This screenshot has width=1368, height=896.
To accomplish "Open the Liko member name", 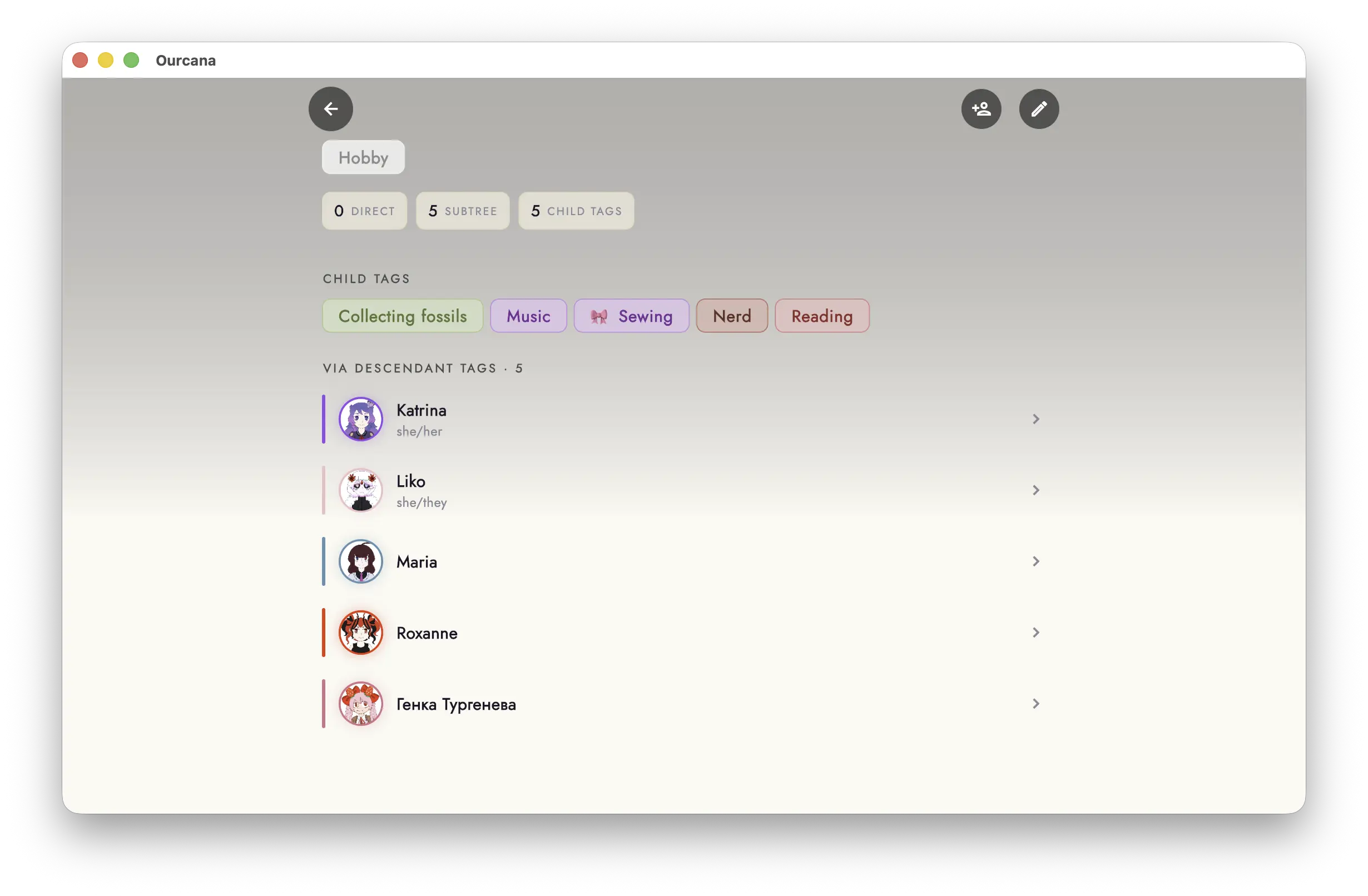I will click(x=411, y=481).
